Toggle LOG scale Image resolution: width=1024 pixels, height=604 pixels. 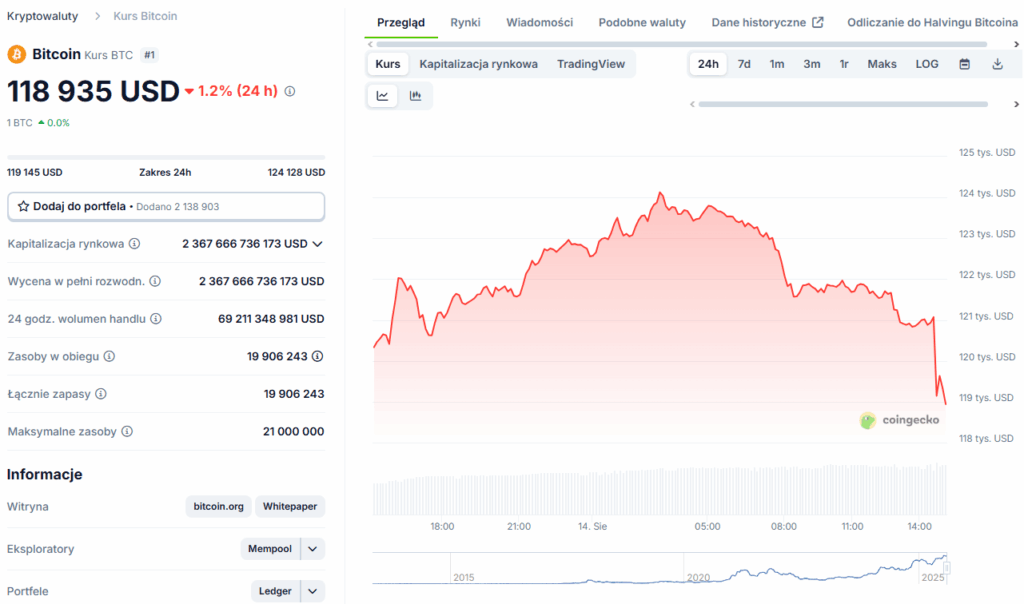coord(927,64)
